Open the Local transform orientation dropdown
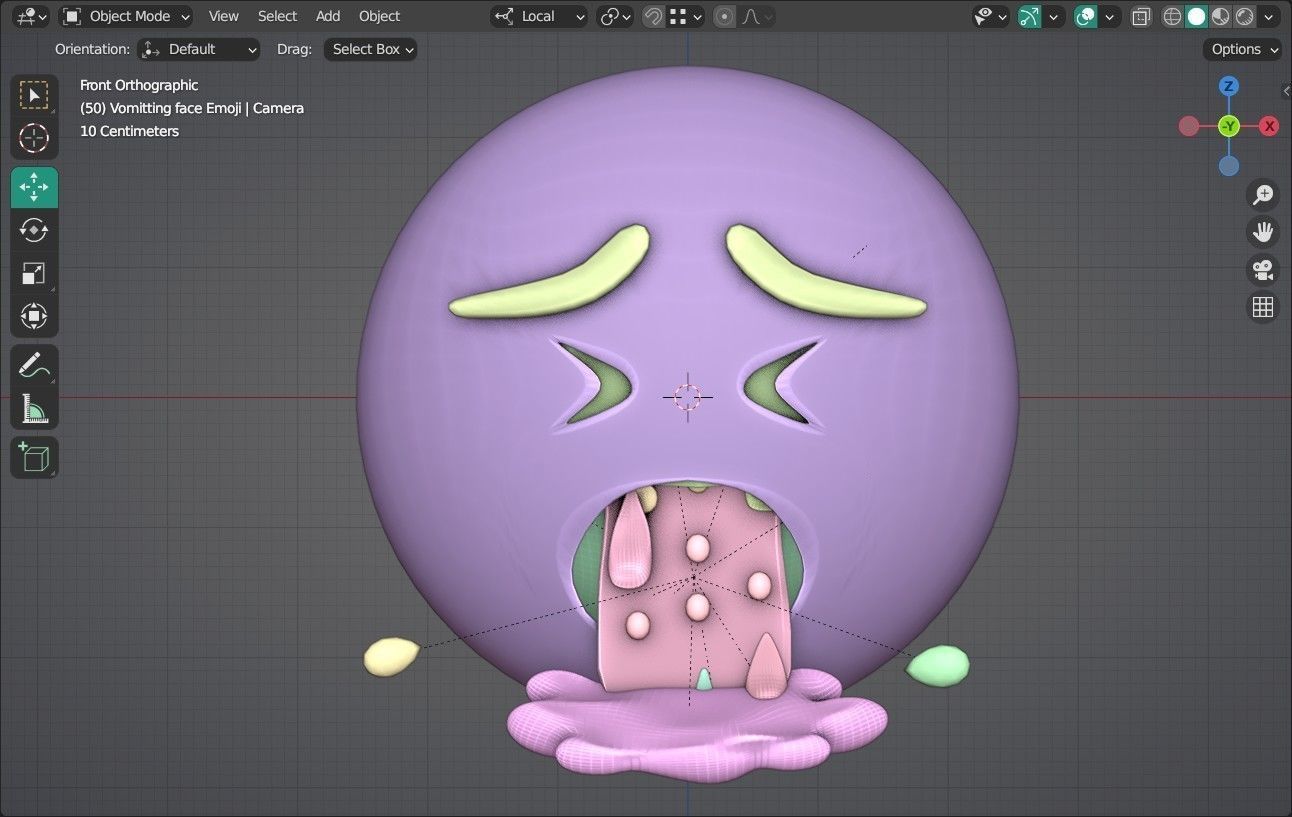Viewport: 1292px width, 817px height. tap(540, 16)
